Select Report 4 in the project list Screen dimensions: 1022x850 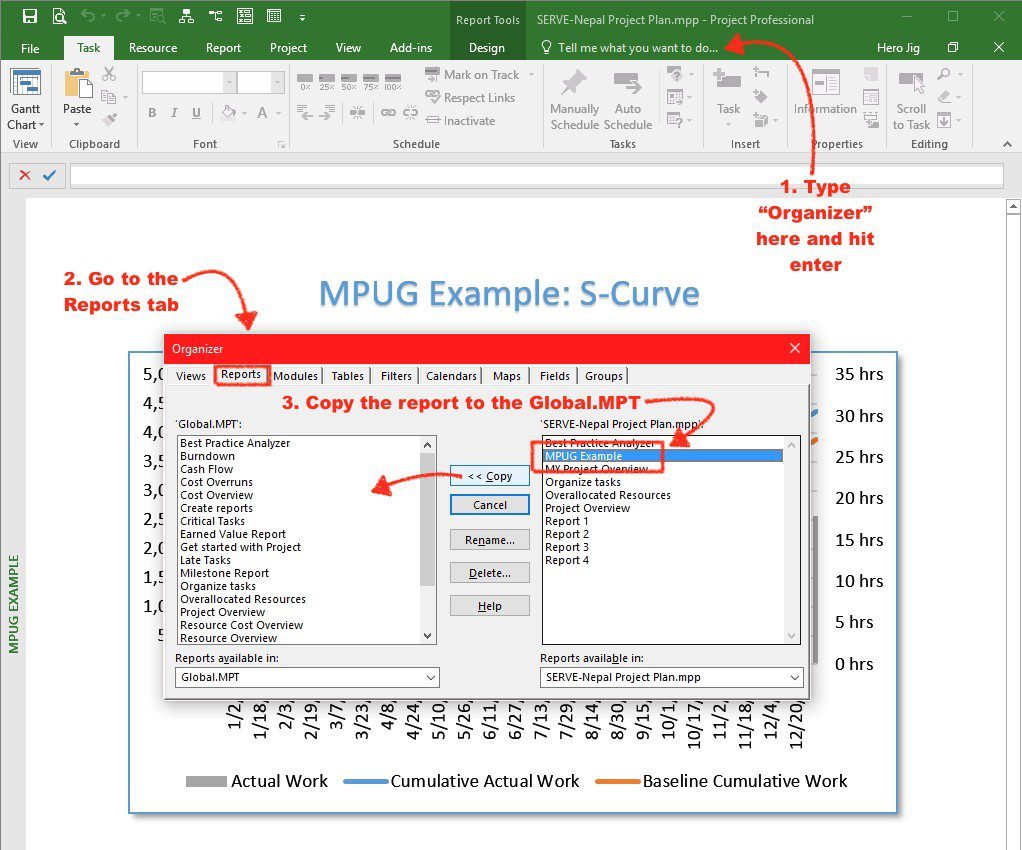567,561
